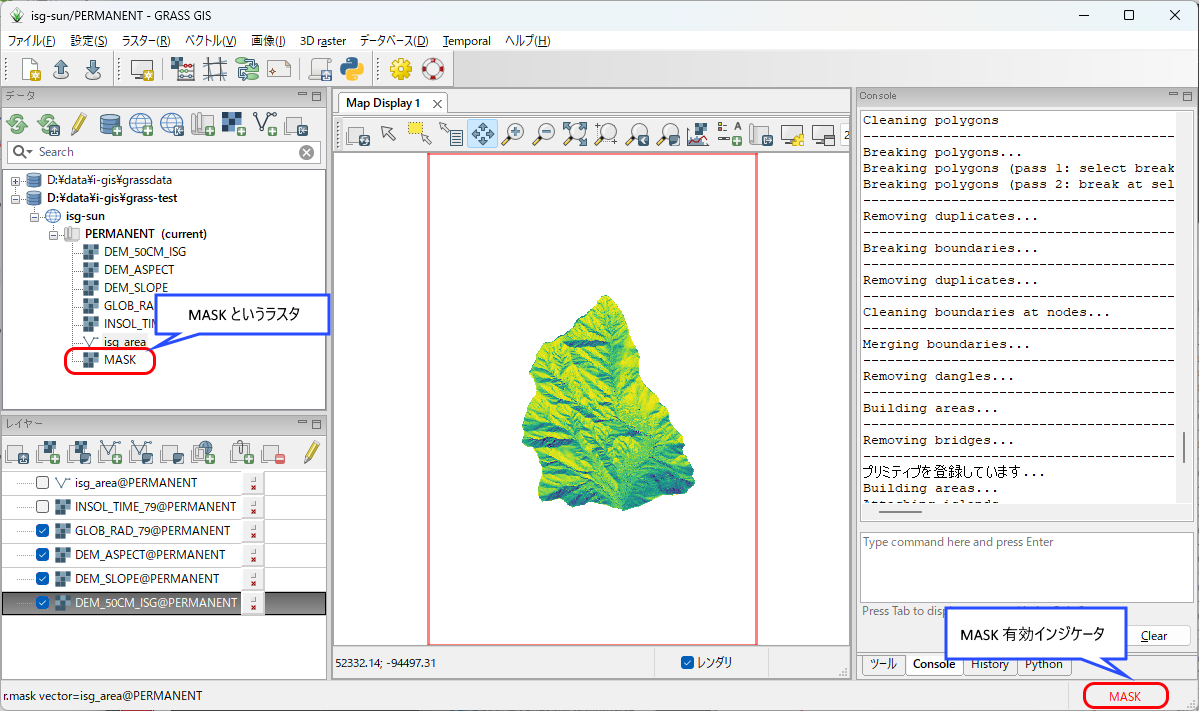1199x711 pixels.
Task: Collapse the isg-sun project tree node
Action: [x=35, y=216]
